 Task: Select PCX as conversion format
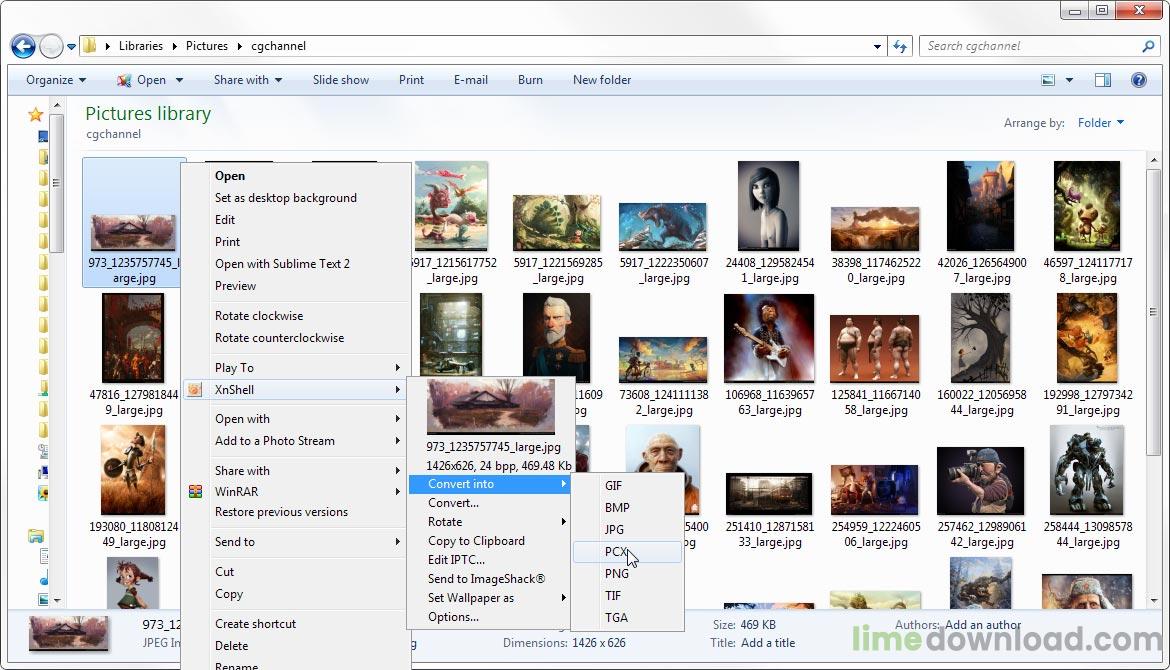[615, 551]
